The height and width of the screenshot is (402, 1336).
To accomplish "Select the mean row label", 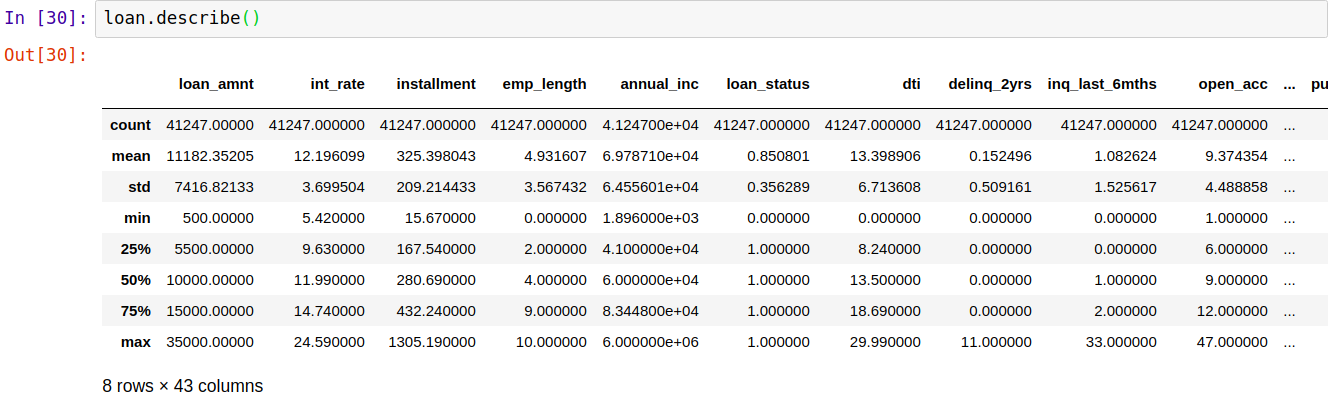I will 132,156.
